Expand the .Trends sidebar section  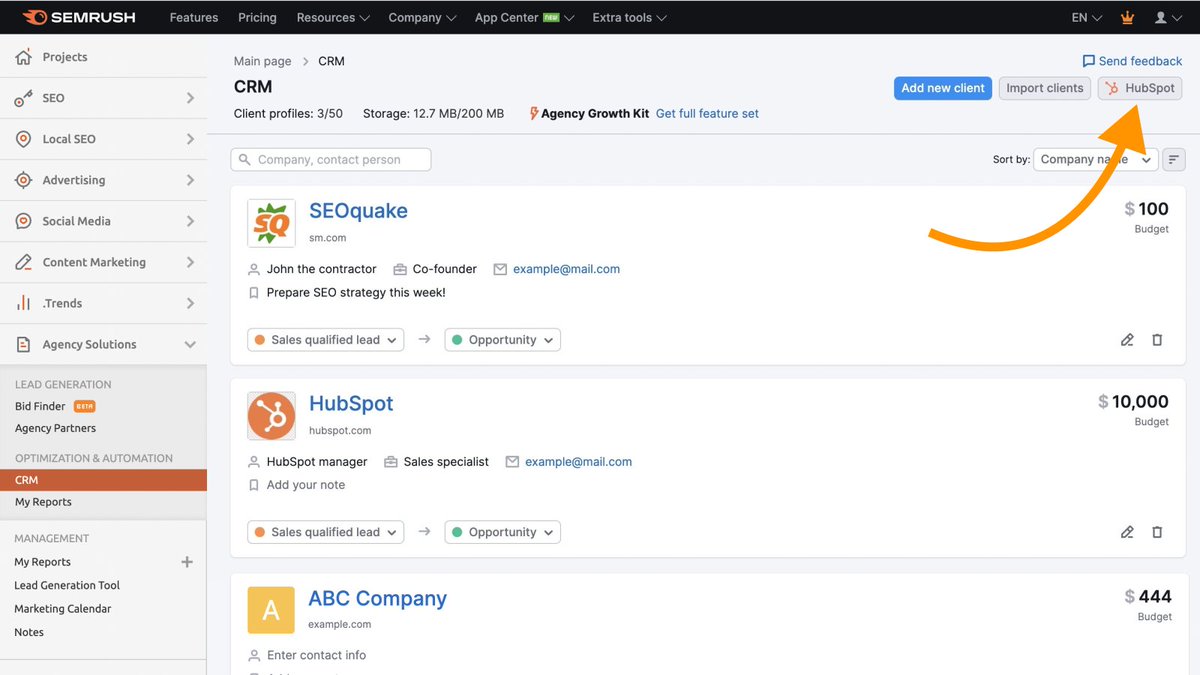190,303
